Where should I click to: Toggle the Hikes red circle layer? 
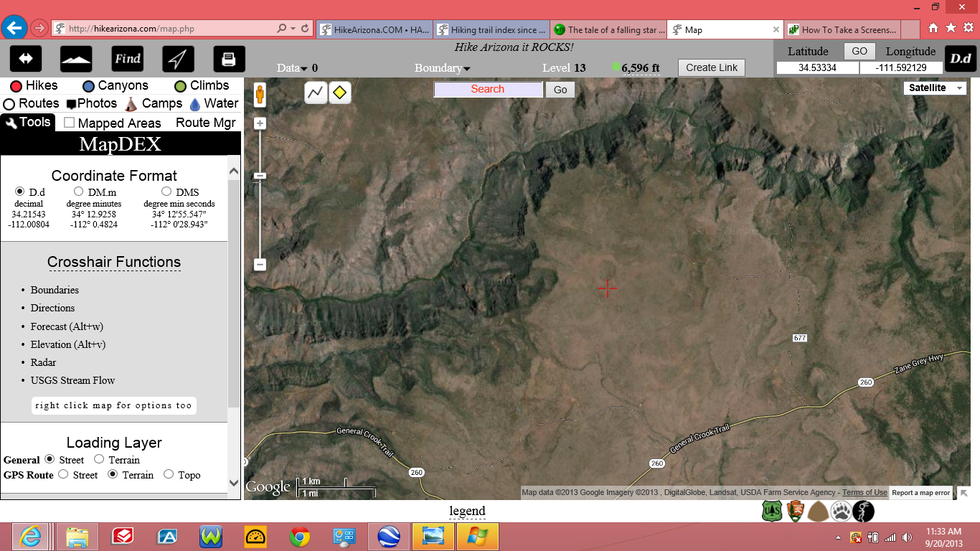click(16, 86)
